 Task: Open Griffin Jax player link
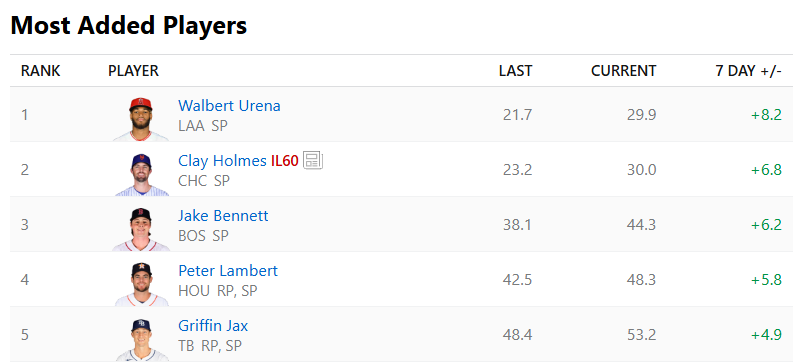point(213,325)
